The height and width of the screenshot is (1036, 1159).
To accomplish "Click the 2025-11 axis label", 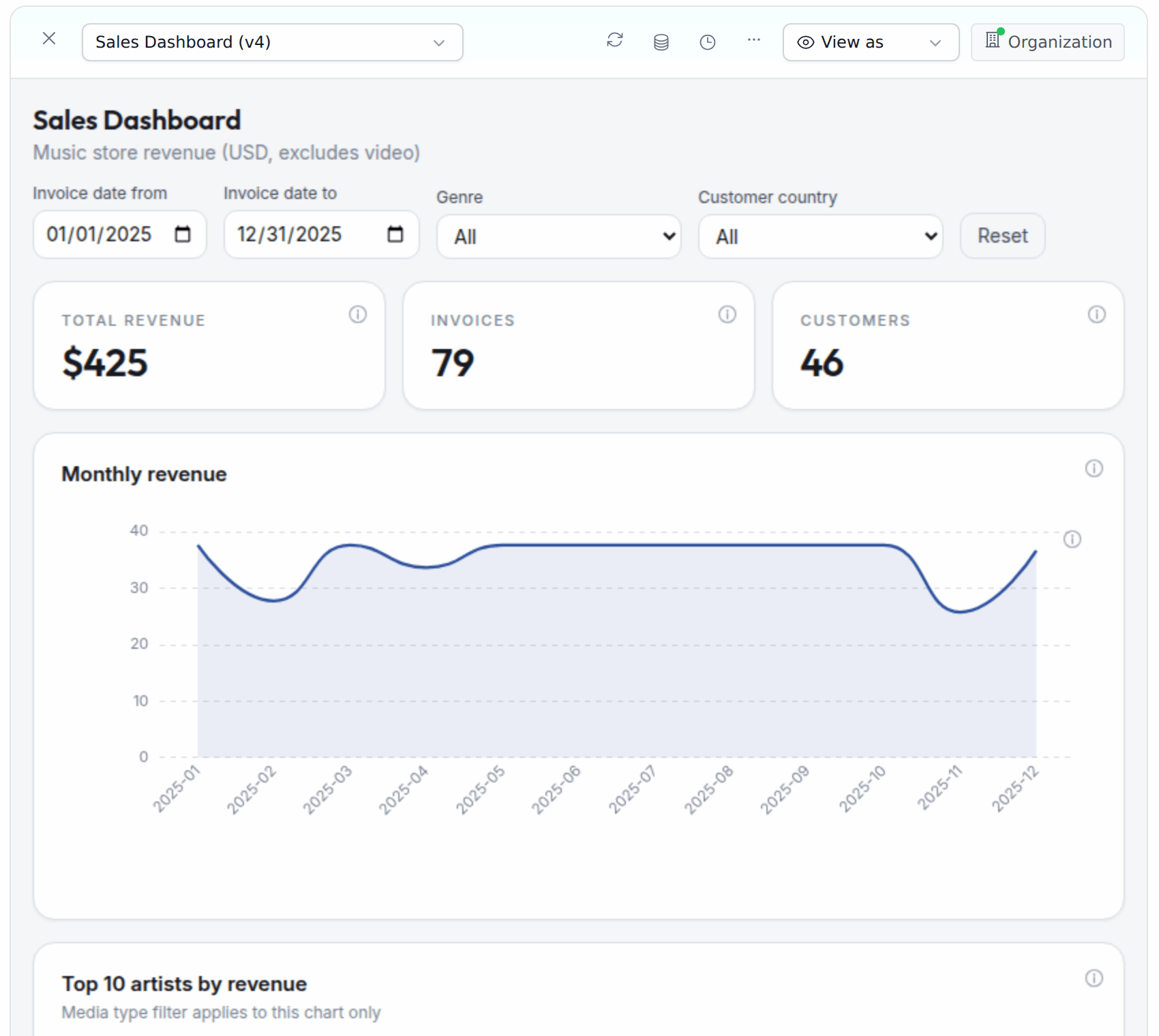I will (939, 788).
